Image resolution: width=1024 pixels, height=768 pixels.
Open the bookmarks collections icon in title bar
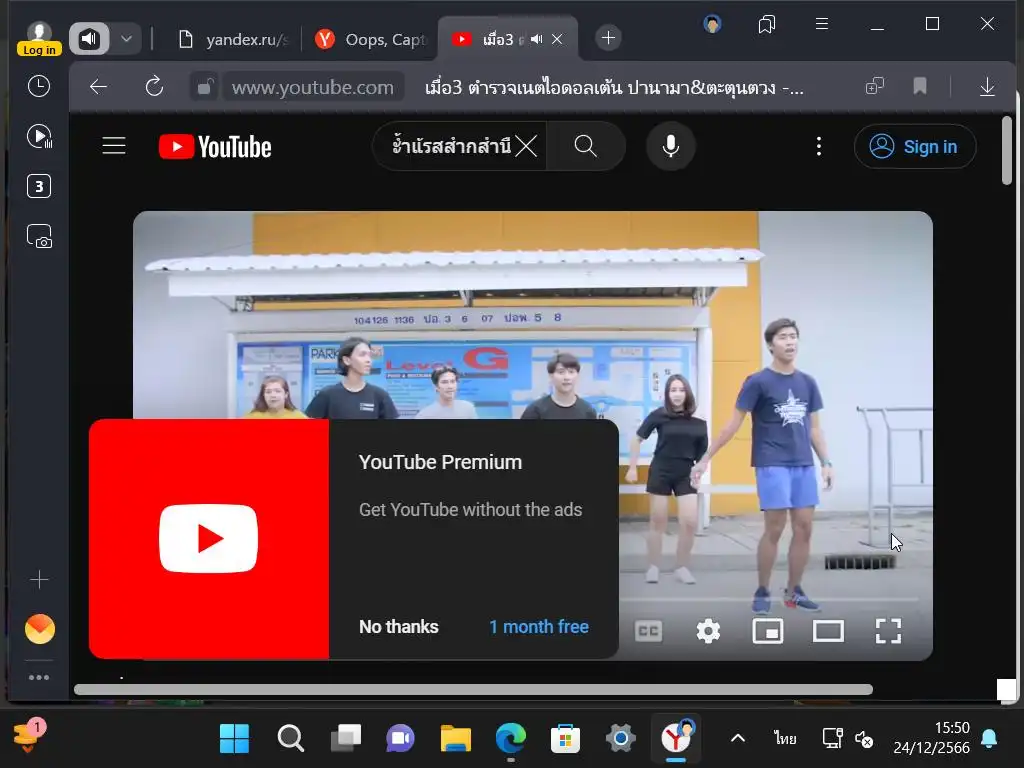(x=767, y=24)
